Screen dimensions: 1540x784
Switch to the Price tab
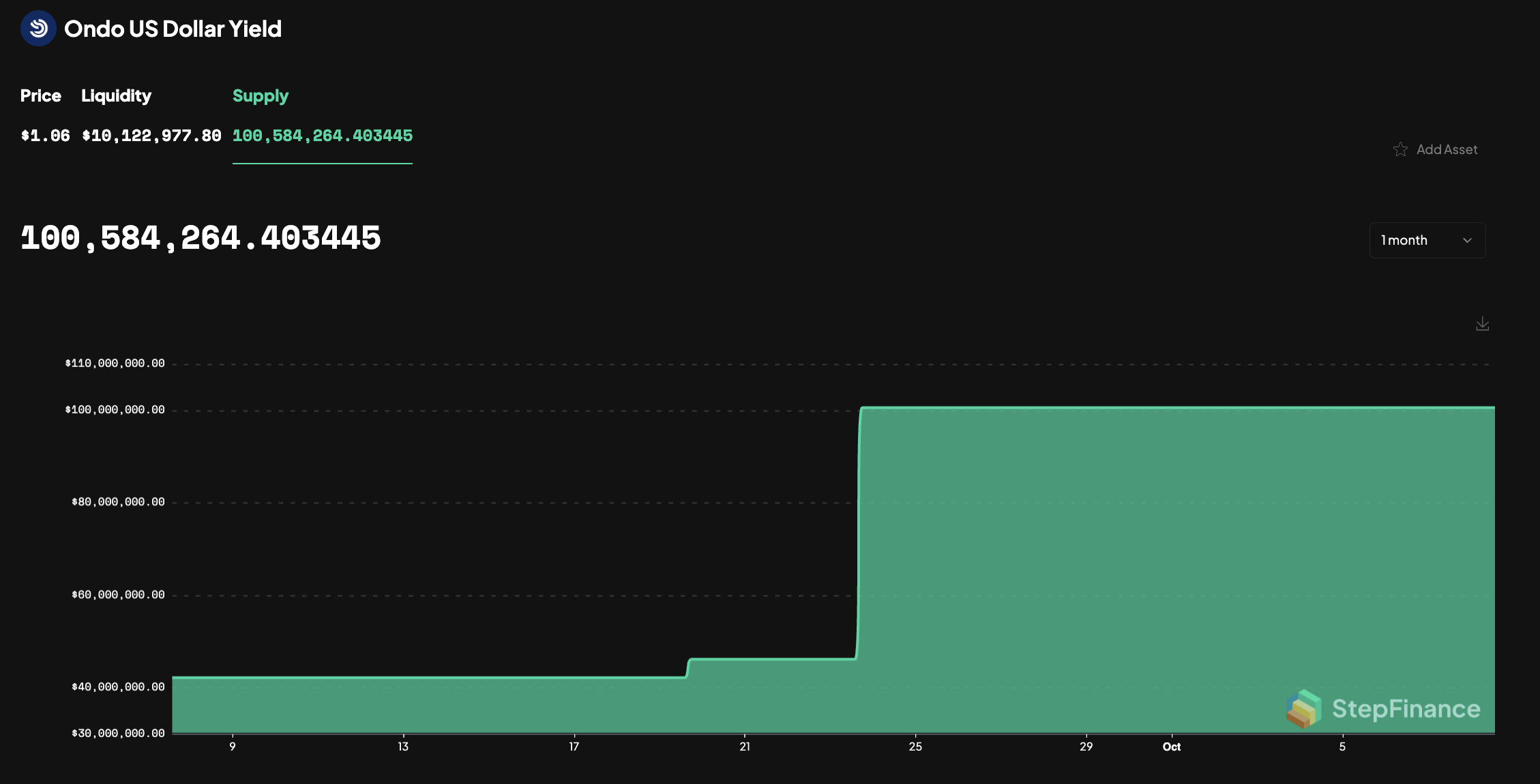41,96
